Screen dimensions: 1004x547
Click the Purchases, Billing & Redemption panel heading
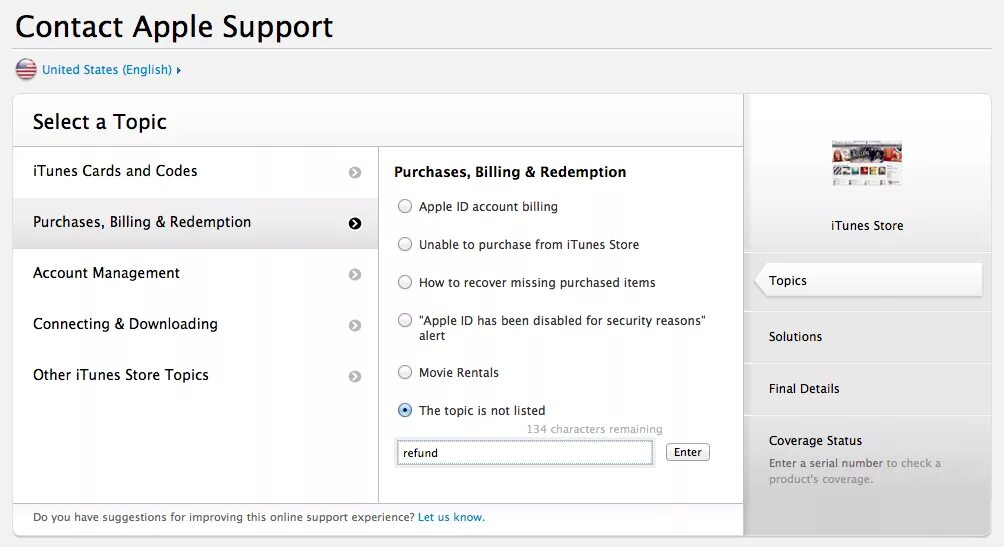tap(510, 172)
